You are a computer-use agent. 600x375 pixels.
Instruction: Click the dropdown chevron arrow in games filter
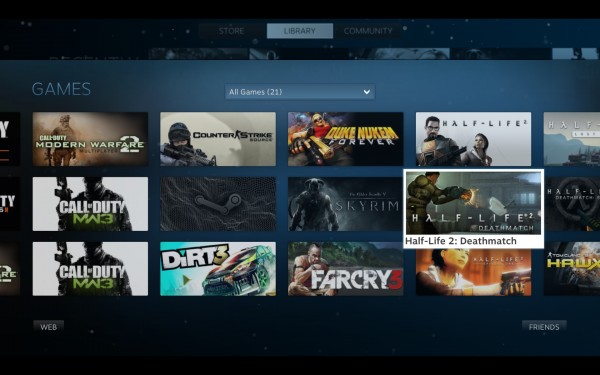(x=367, y=92)
